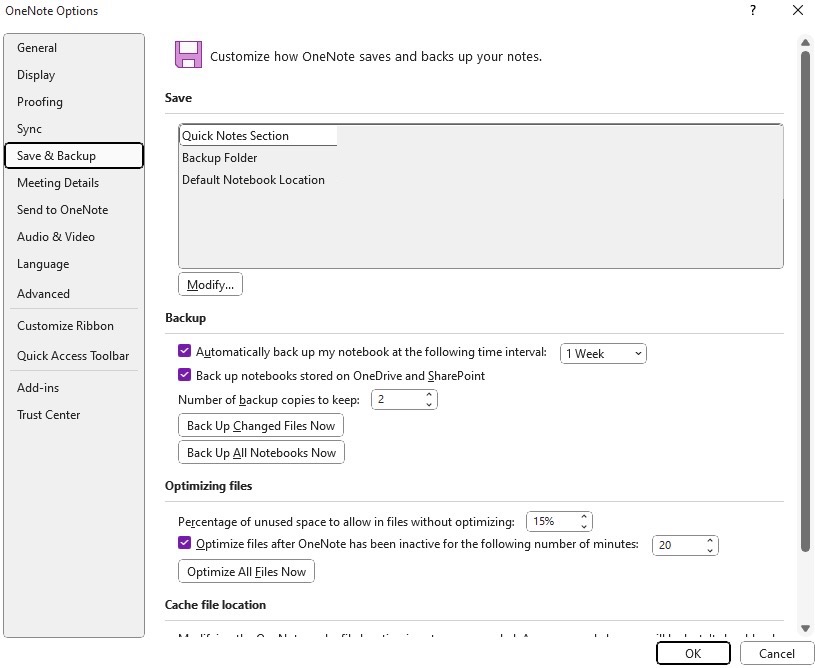Increase number of backup copies spinner
This screenshot has width=815, height=668.
(x=429, y=395)
